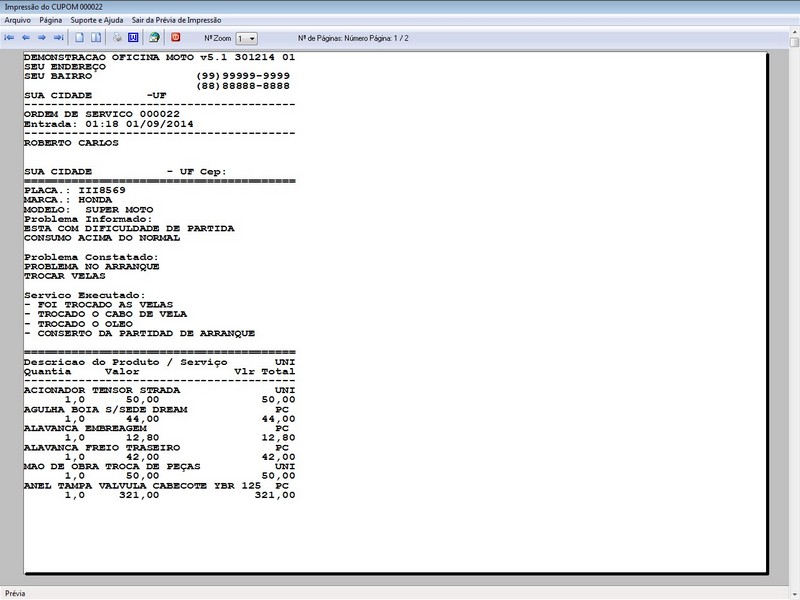Click the printer icon in toolbar
The width and height of the screenshot is (800, 600).
coord(117,38)
